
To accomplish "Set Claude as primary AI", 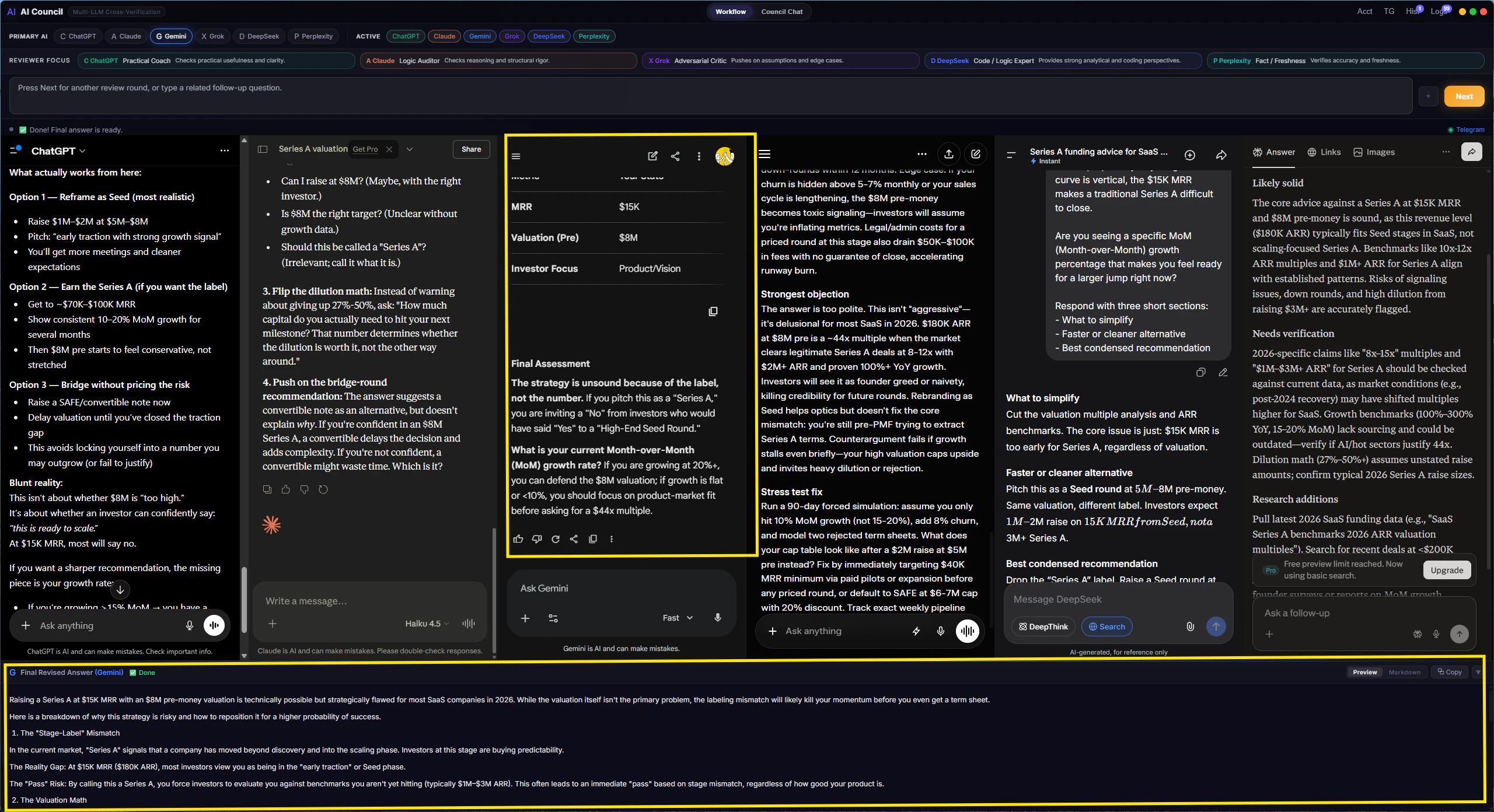I will pos(126,36).
